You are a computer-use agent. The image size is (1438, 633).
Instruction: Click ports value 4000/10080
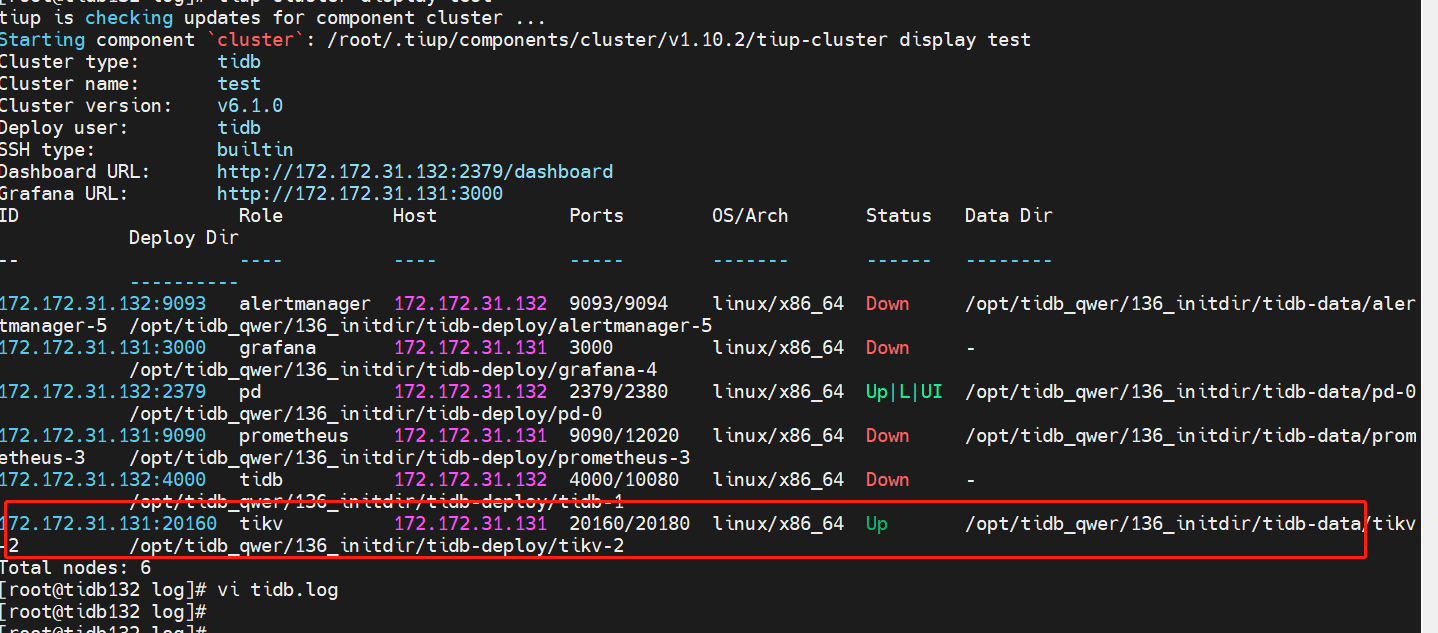[624, 480]
